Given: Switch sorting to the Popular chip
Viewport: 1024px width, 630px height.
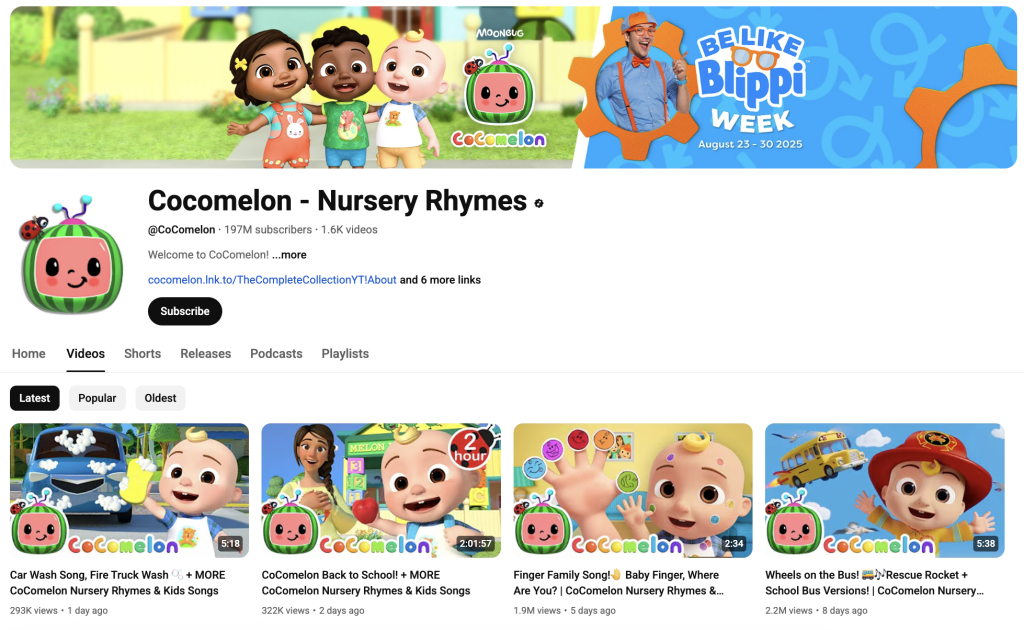Looking at the screenshot, I should tap(97, 398).
